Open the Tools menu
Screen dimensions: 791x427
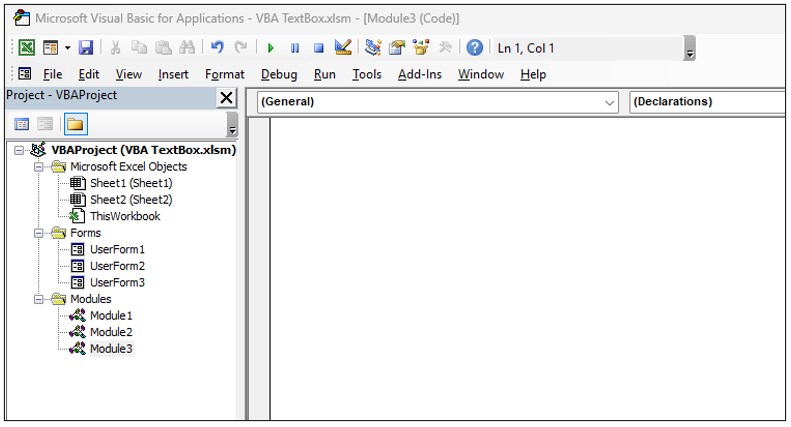pyautogui.click(x=367, y=75)
